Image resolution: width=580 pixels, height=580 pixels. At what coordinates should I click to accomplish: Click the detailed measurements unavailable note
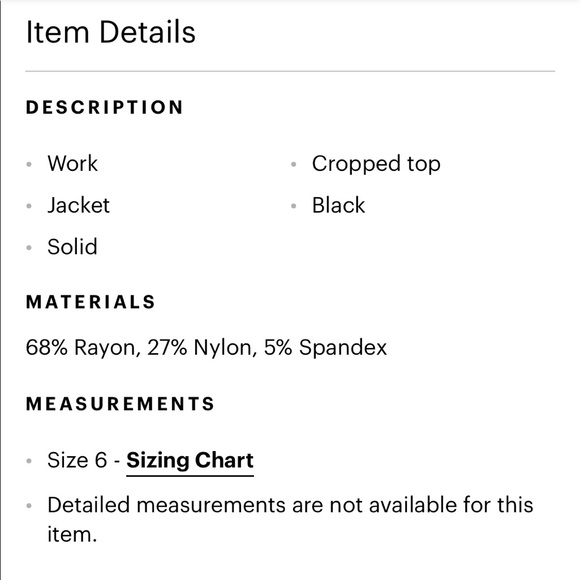pos(290,520)
